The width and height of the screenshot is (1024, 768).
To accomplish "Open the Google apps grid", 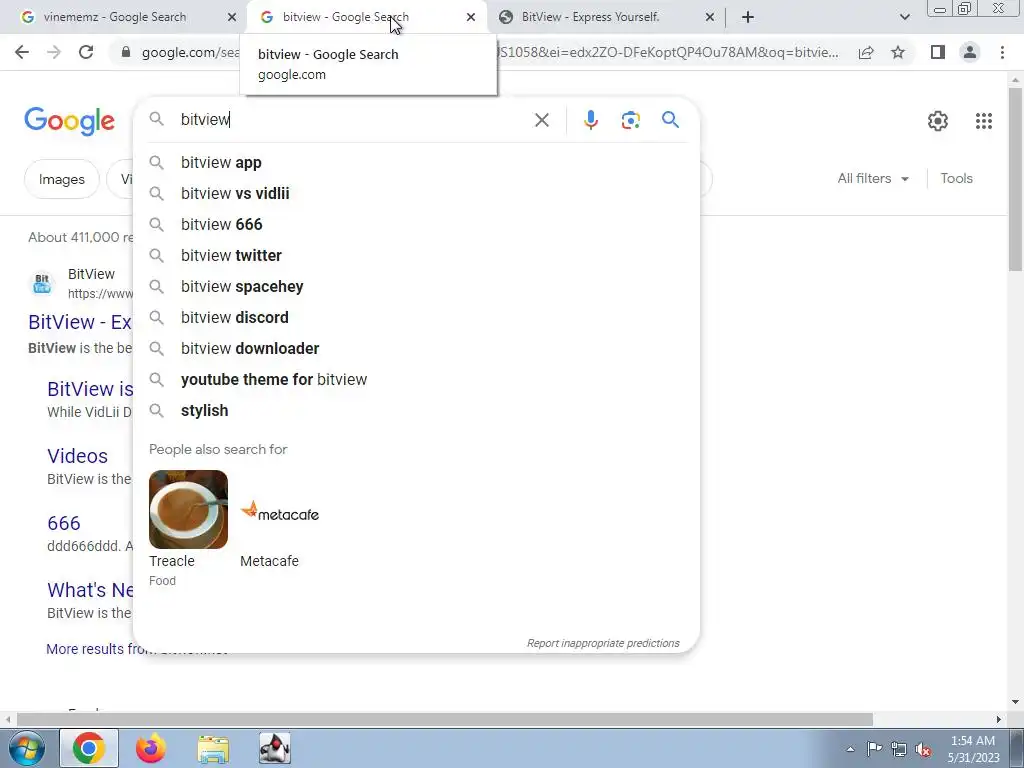I will tap(984, 121).
